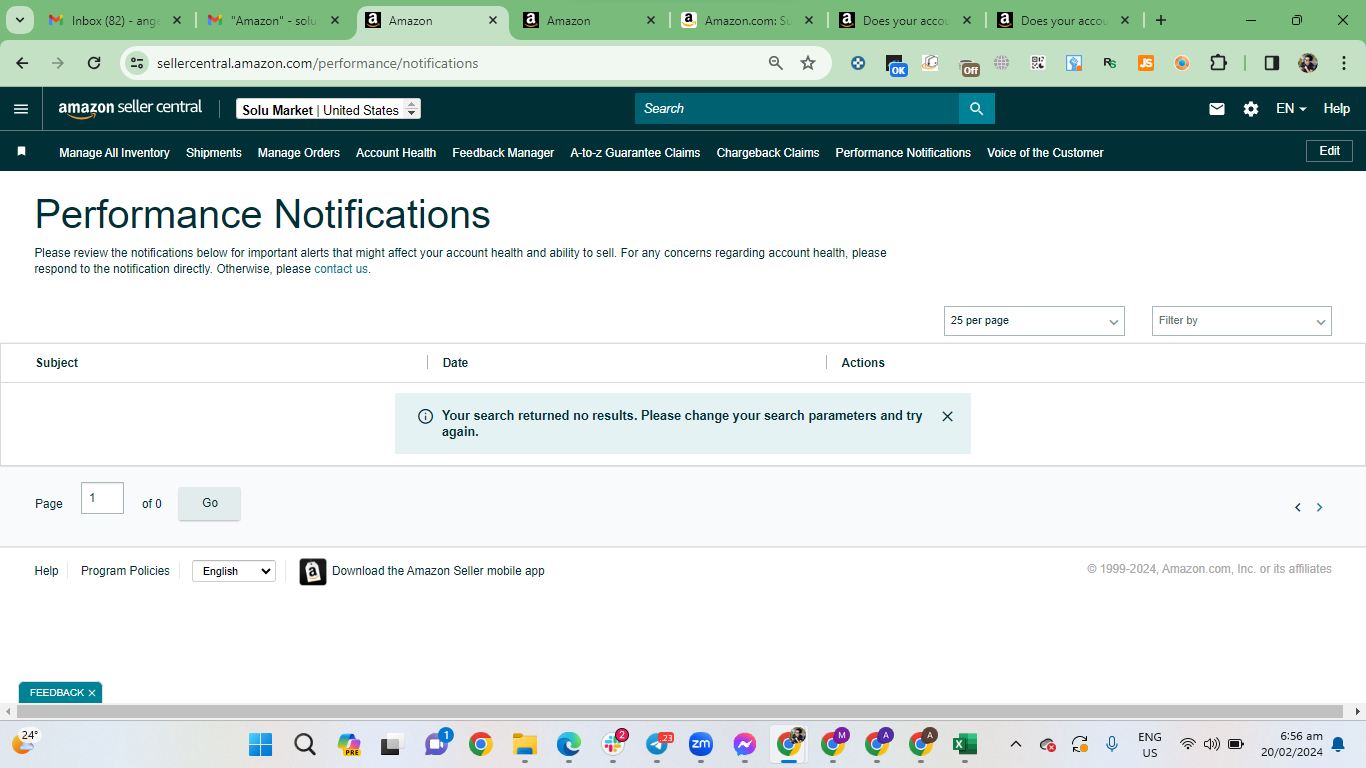Open Slack from the taskbar
The image size is (1366, 768).
613,744
